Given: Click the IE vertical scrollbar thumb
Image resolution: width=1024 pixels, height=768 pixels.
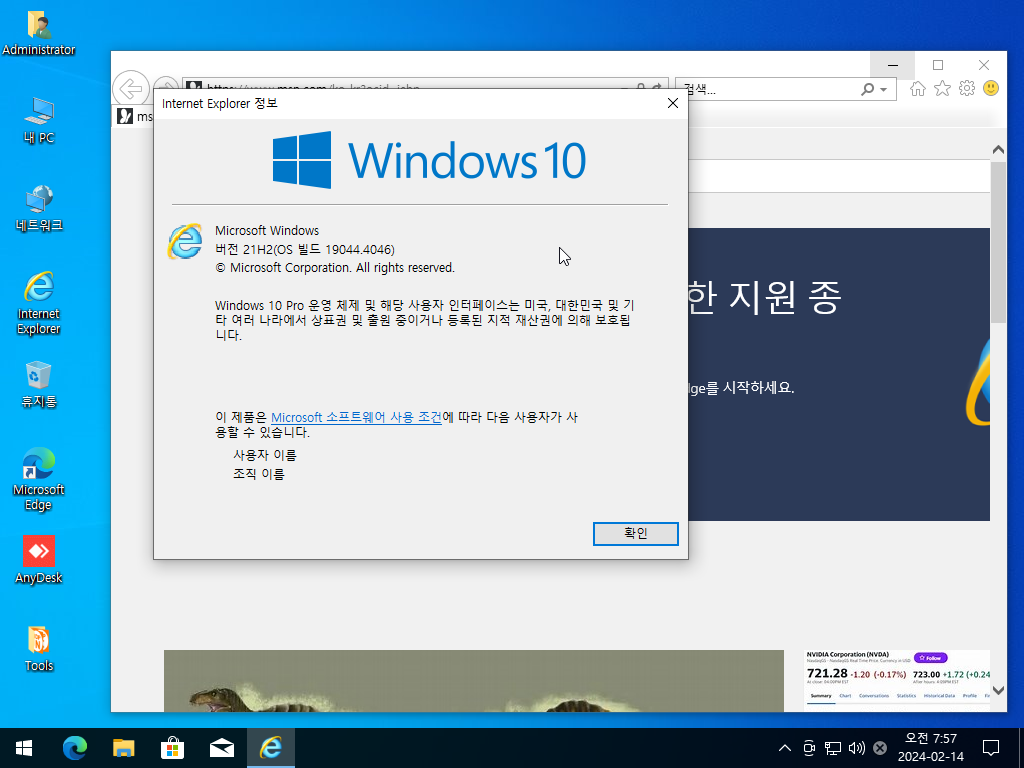Looking at the screenshot, I should (x=998, y=242).
